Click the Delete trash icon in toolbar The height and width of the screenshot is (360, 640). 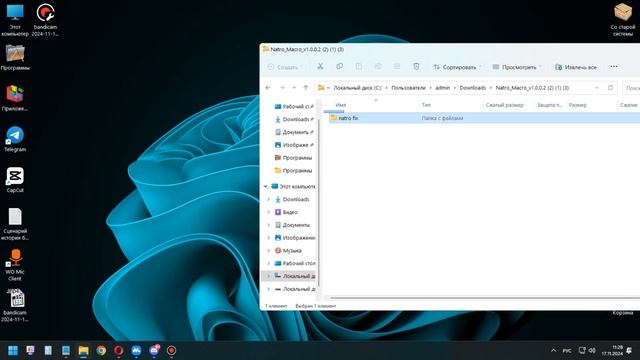416,67
